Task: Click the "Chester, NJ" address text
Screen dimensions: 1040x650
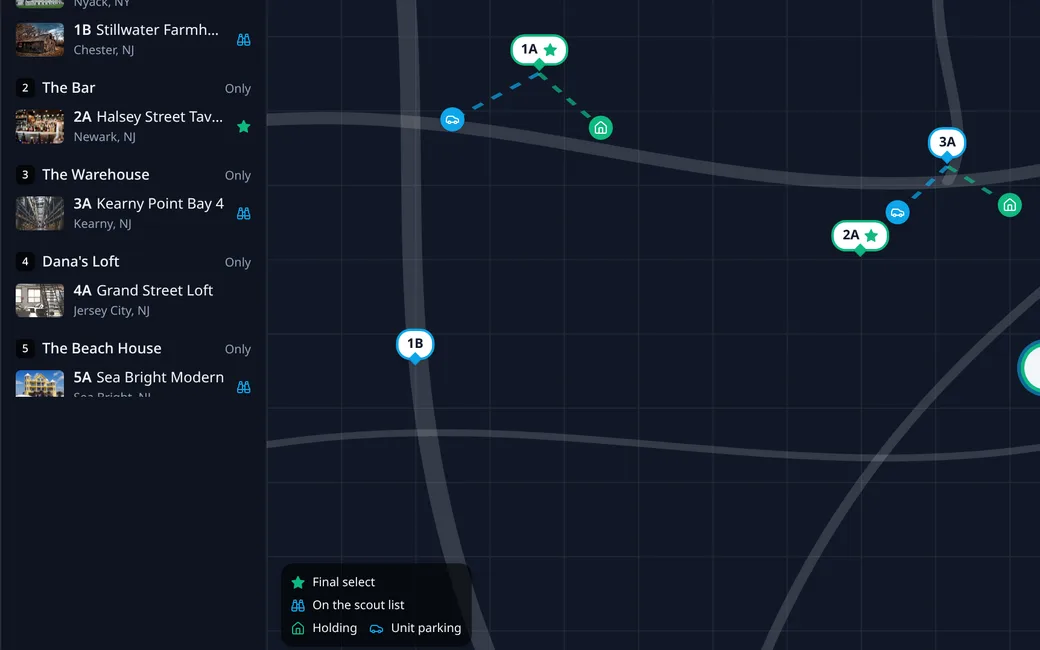Action: point(103,50)
